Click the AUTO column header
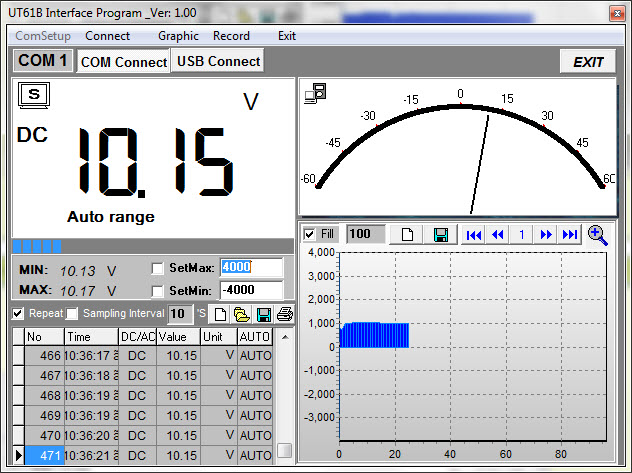The image size is (632, 473). (255, 337)
